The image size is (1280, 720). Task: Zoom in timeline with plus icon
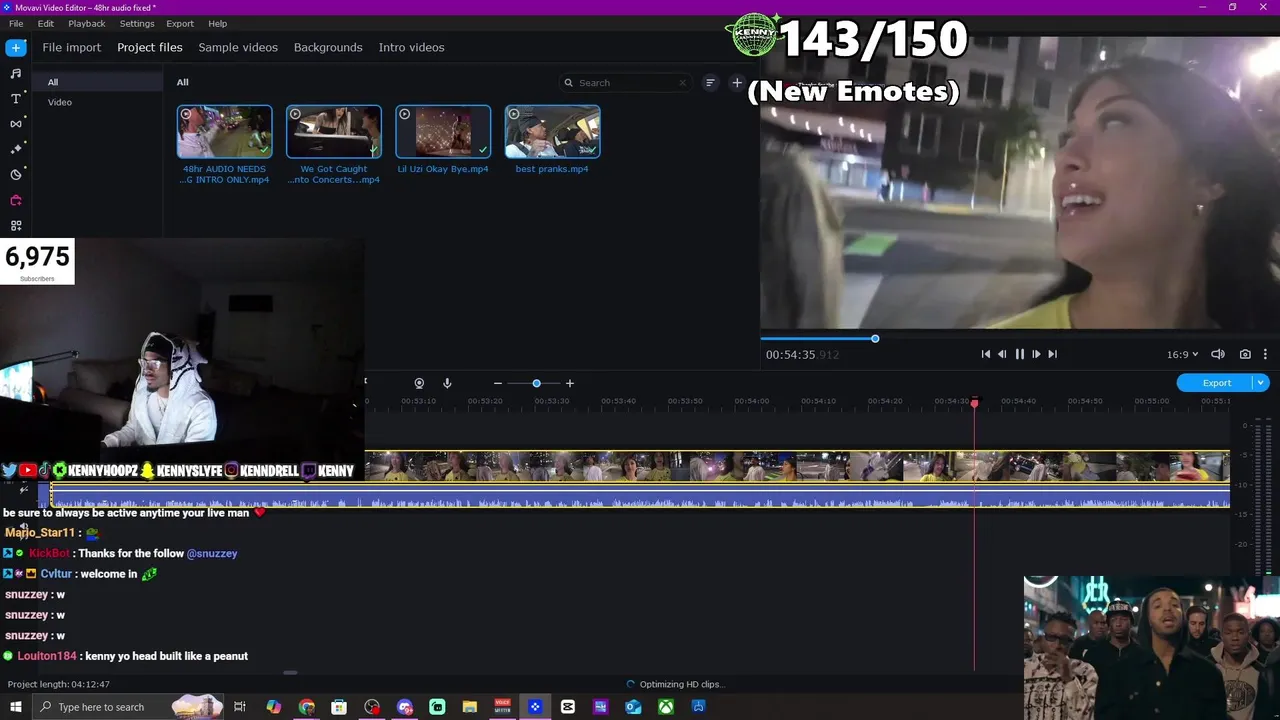coord(570,383)
